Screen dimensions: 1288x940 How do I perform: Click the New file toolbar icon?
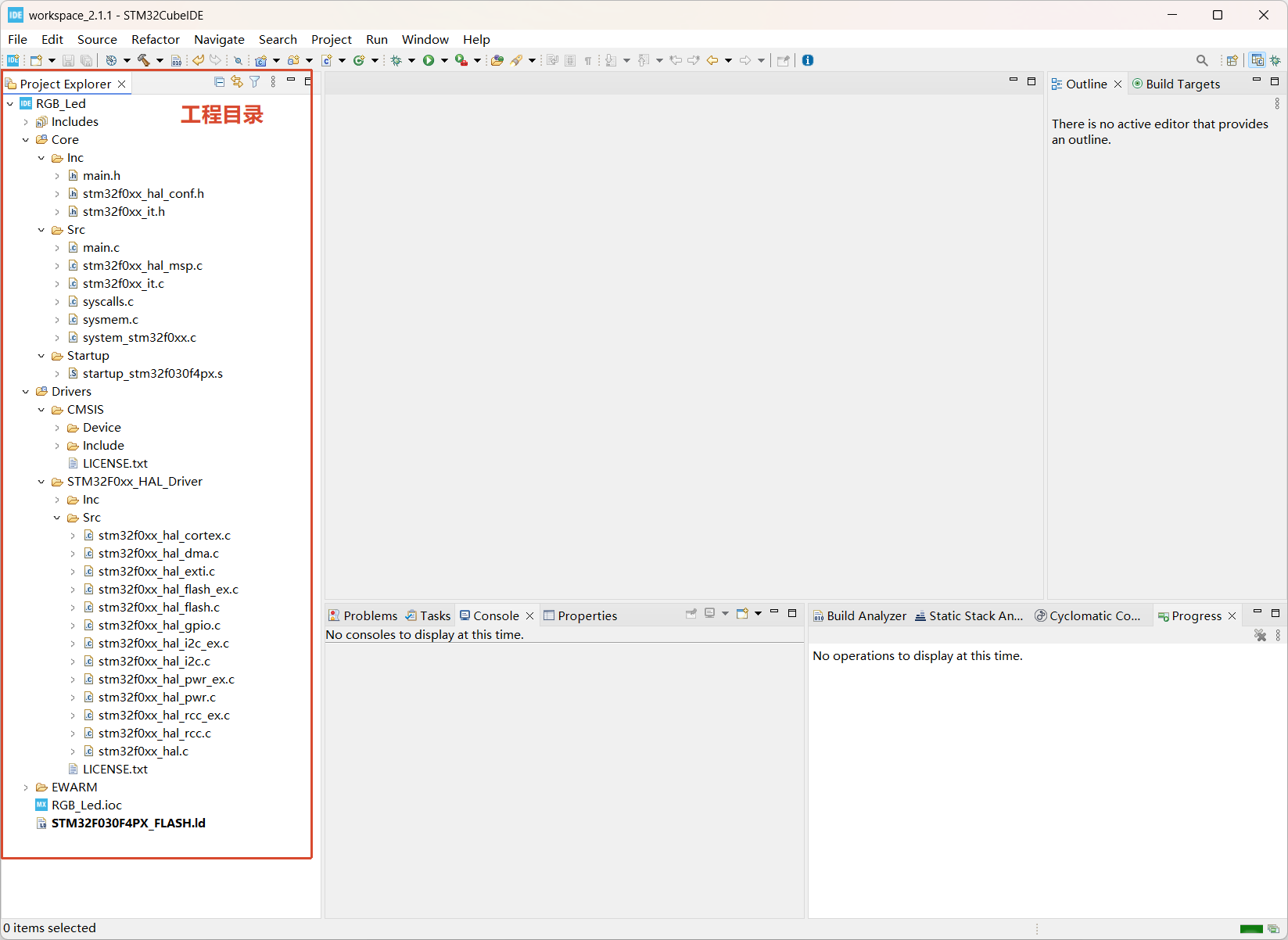(35, 60)
